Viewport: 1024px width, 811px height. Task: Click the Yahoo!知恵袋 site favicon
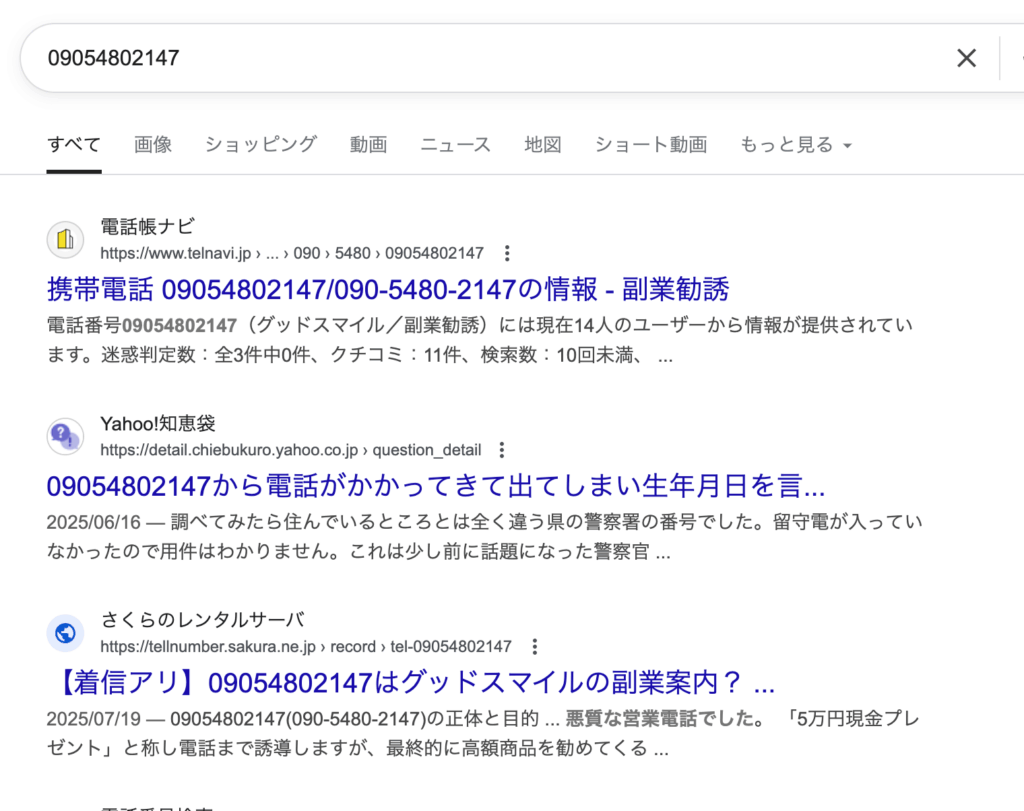pos(65,436)
